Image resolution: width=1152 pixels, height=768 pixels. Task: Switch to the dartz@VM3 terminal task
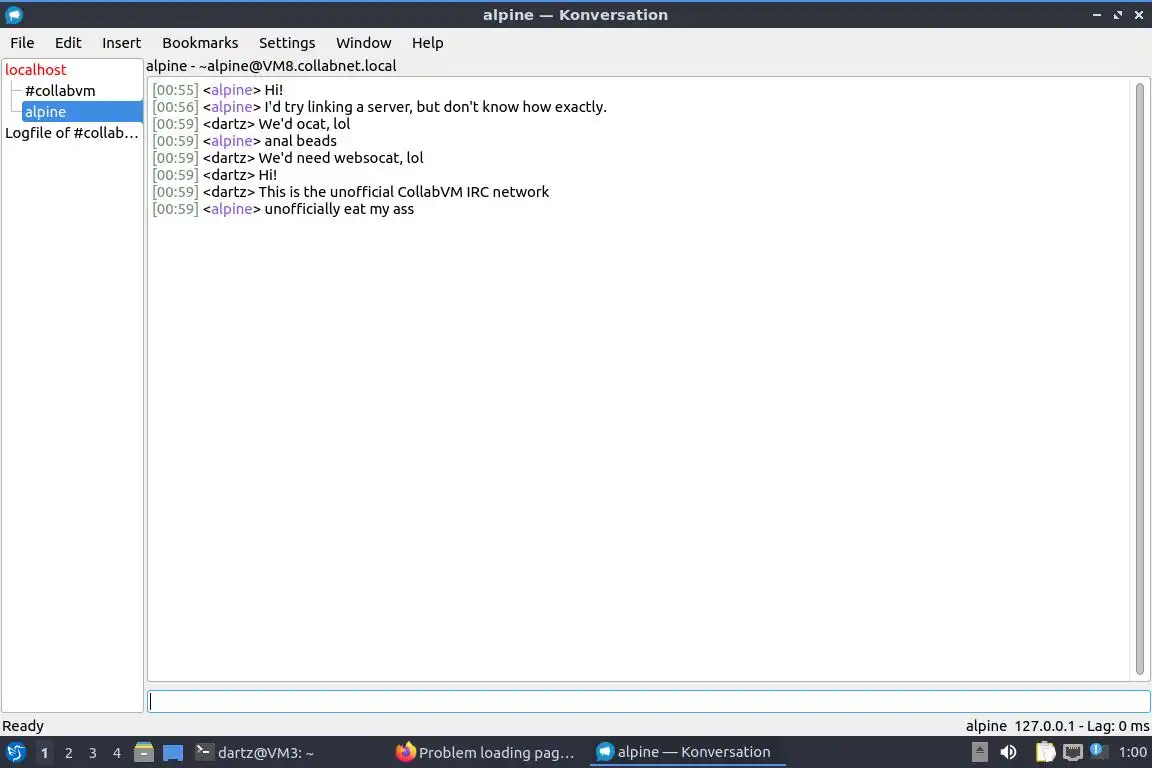click(x=290, y=753)
